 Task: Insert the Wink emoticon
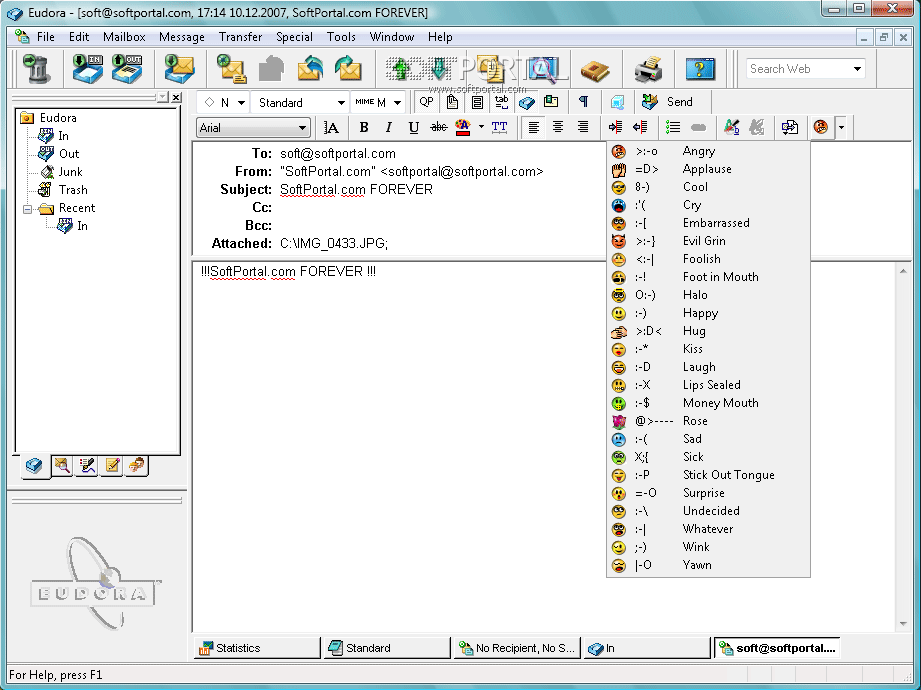click(x=708, y=547)
